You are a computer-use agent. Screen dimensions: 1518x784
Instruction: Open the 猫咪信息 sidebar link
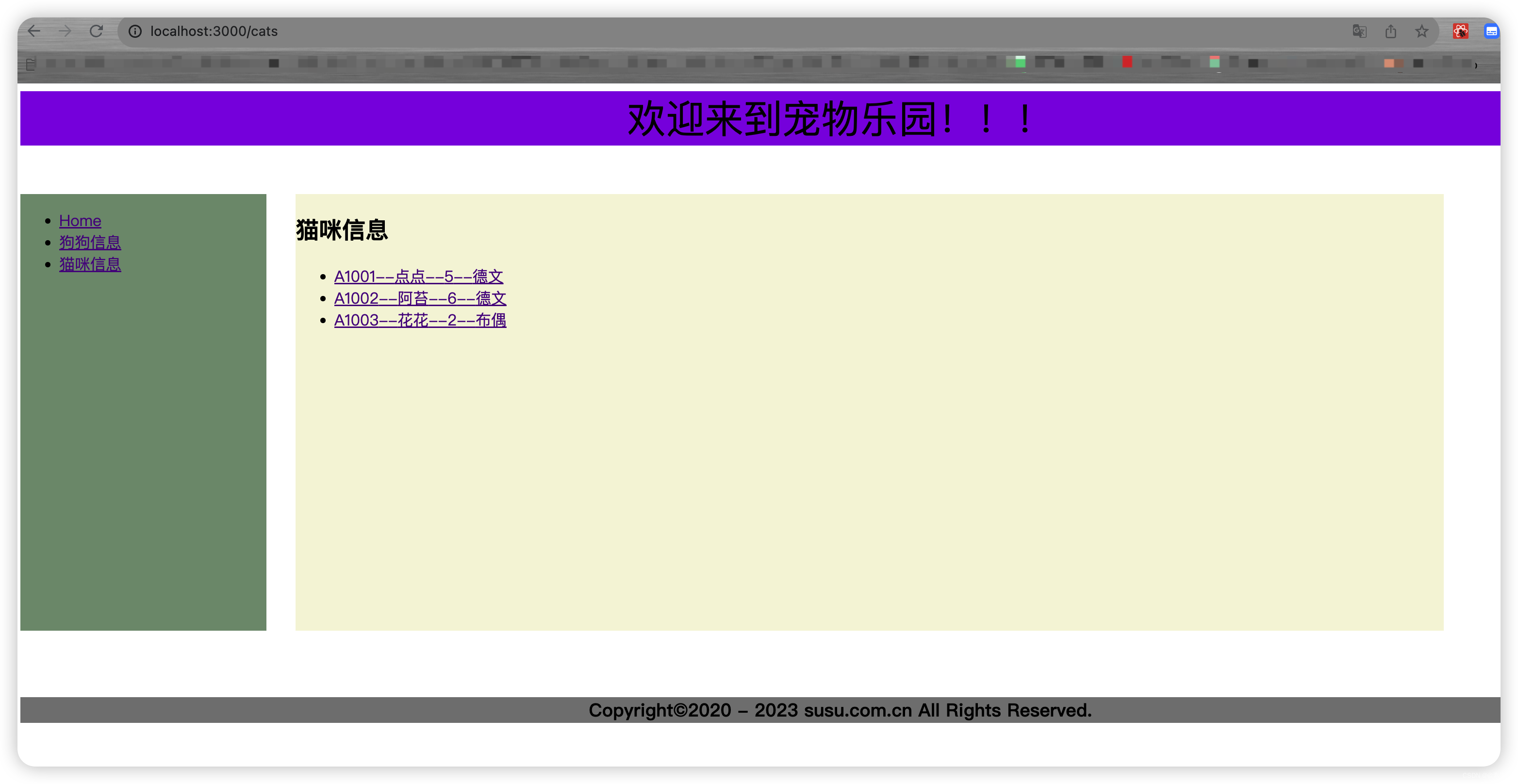coord(90,264)
